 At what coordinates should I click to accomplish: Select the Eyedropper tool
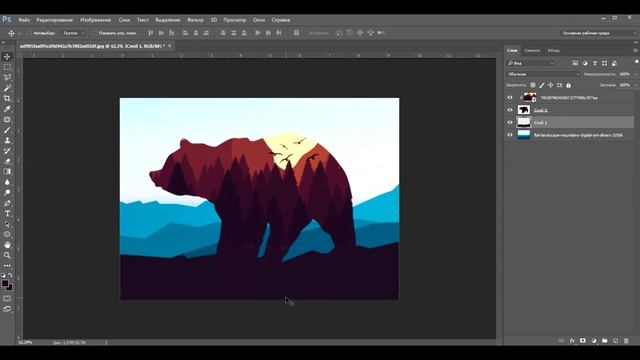click(x=7, y=109)
